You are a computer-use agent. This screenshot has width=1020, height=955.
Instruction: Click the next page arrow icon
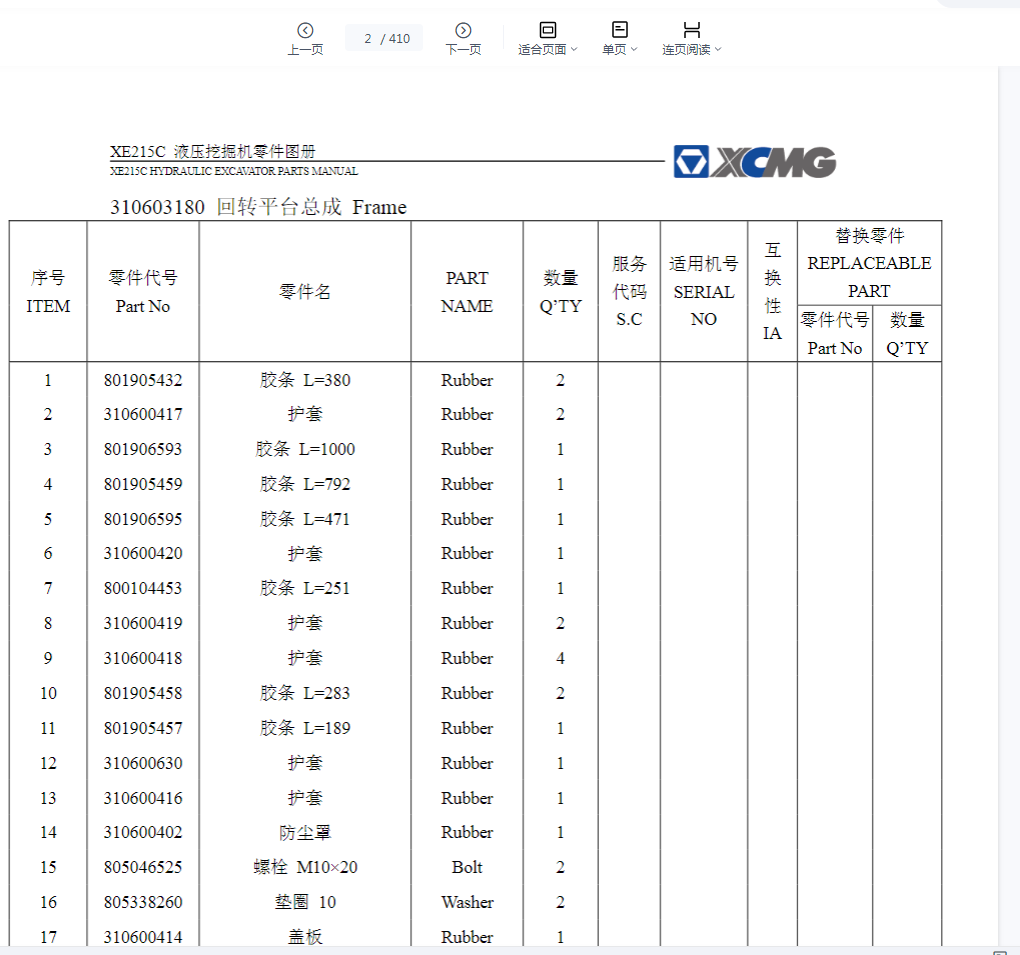coord(463,30)
